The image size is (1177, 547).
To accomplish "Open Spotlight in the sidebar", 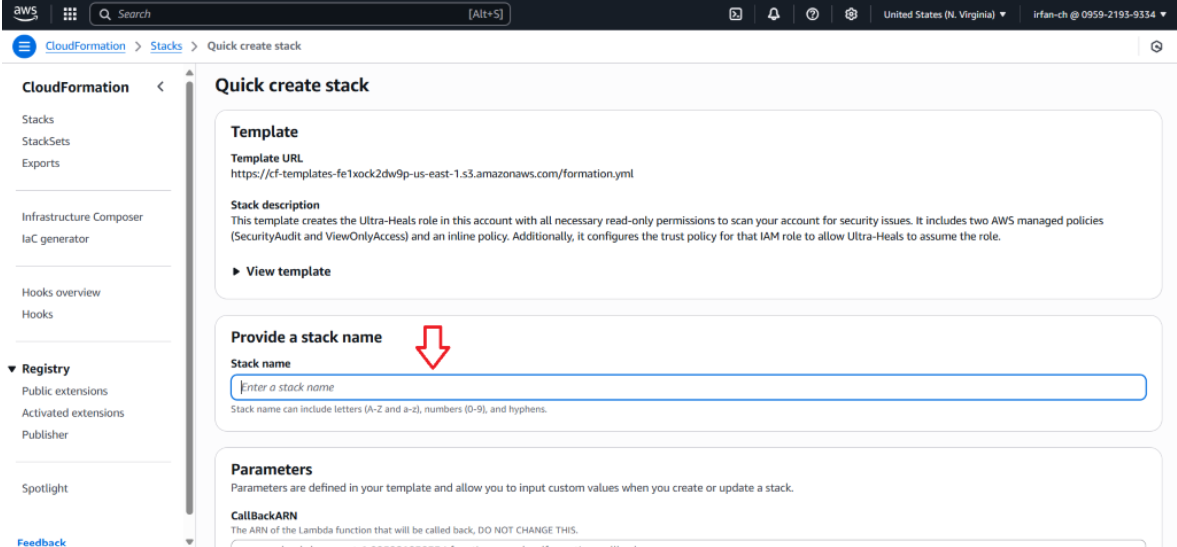I will tap(45, 488).
